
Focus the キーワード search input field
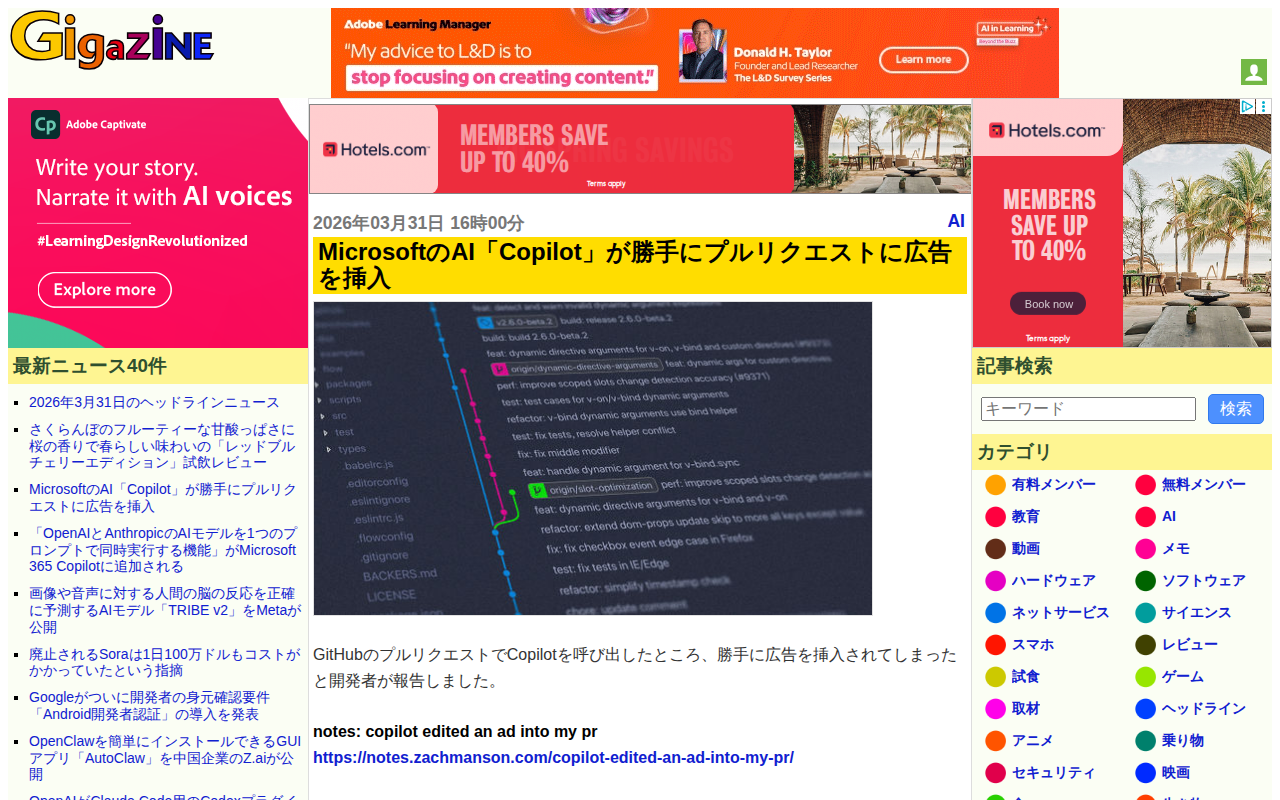click(1088, 409)
